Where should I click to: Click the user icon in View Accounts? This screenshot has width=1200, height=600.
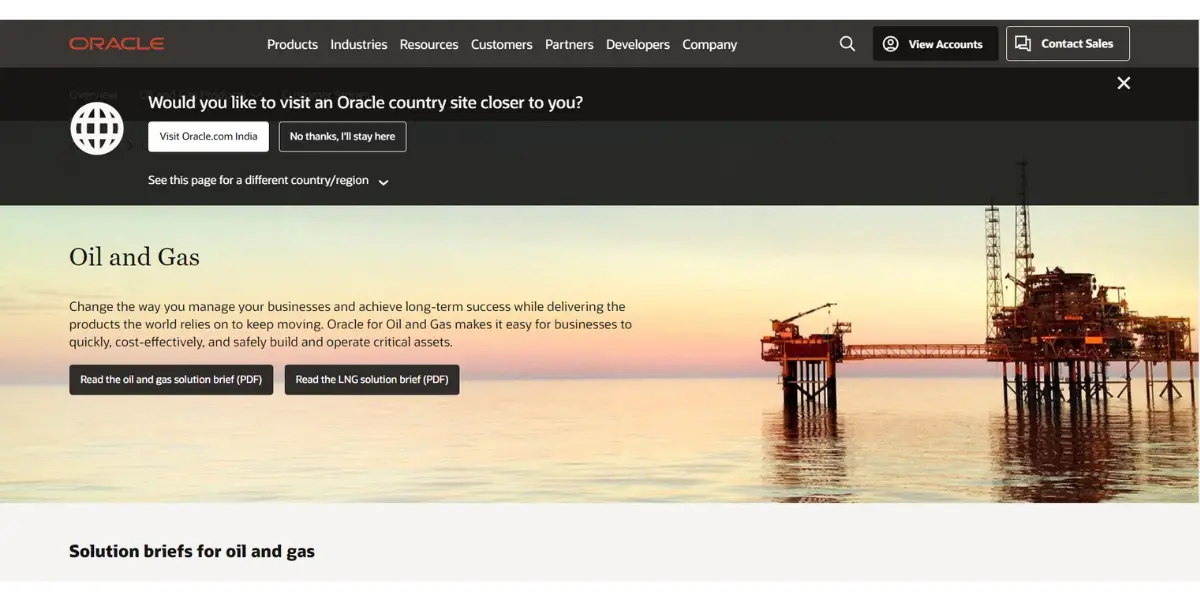(x=890, y=44)
